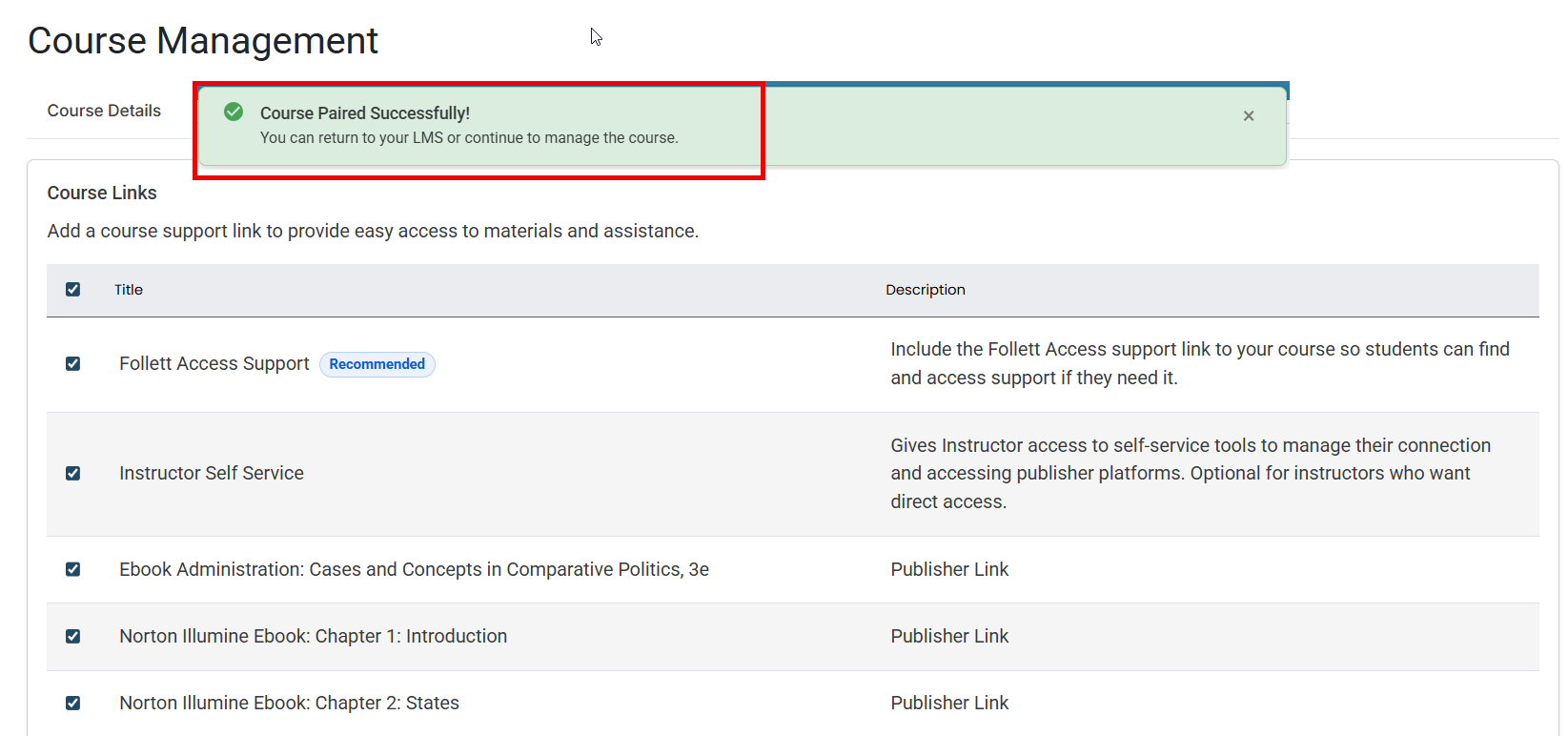Uncheck the Follett Access Support checkbox

click(72, 363)
